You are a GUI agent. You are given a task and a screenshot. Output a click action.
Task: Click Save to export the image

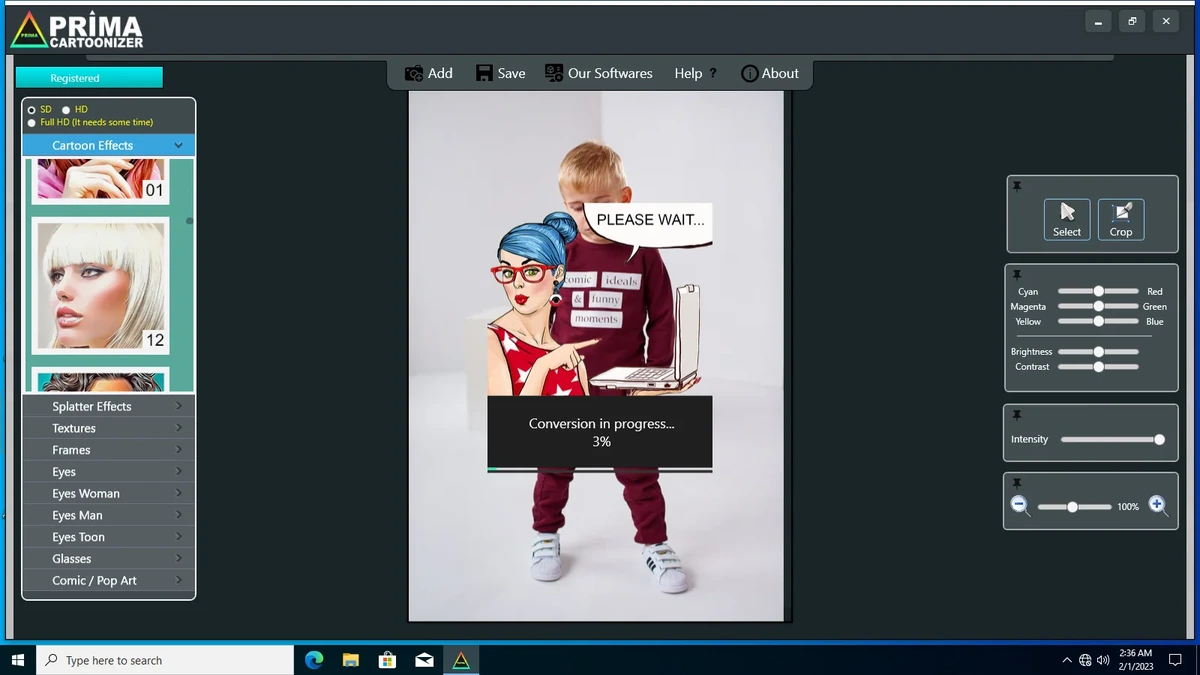500,73
